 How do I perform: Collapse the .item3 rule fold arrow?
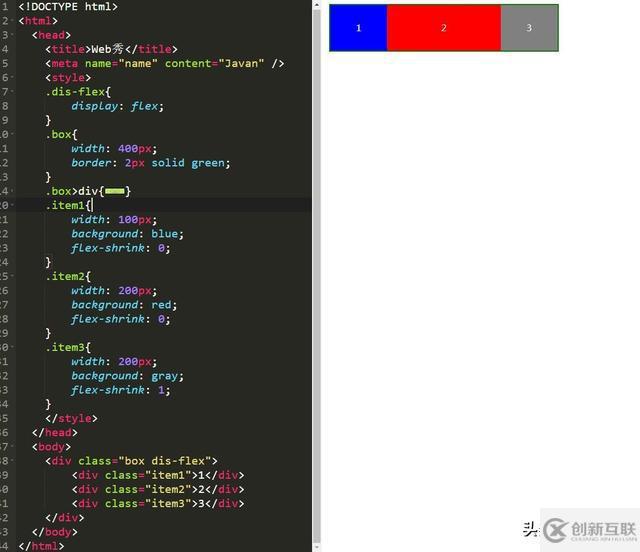12,347
